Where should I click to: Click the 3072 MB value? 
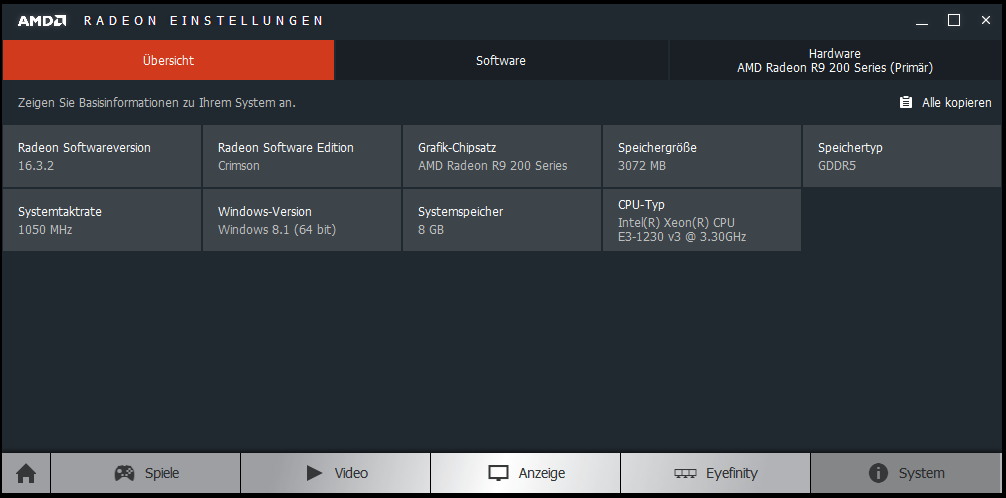642,166
